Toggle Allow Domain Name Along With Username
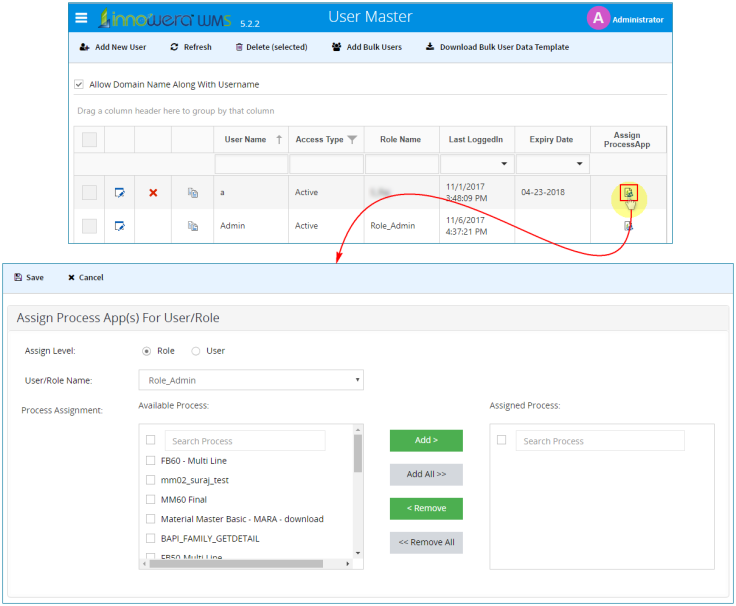The image size is (736, 606). click(79, 84)
